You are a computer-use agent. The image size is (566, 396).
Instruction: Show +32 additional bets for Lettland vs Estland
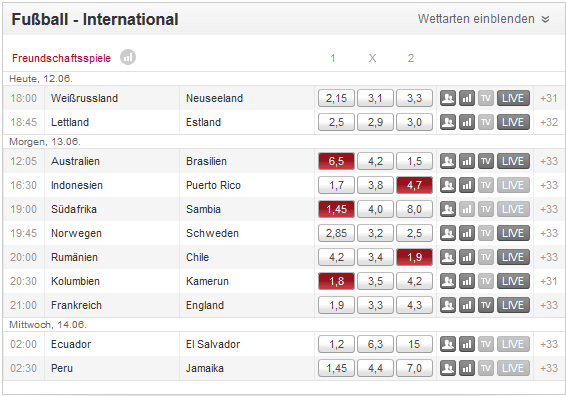[549, 122]
